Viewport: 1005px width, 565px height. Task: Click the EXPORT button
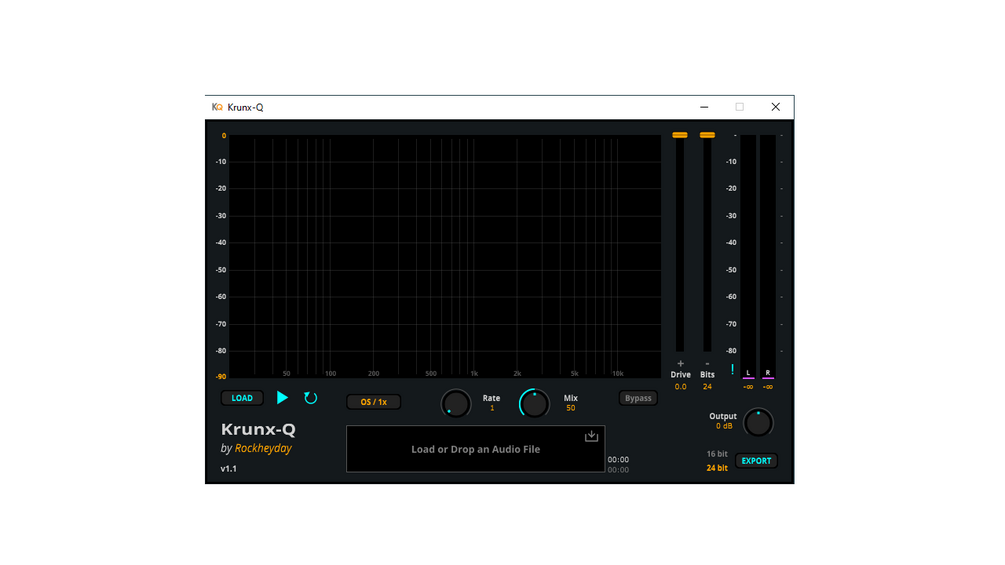pyautogui.click(x=756, y=461)
